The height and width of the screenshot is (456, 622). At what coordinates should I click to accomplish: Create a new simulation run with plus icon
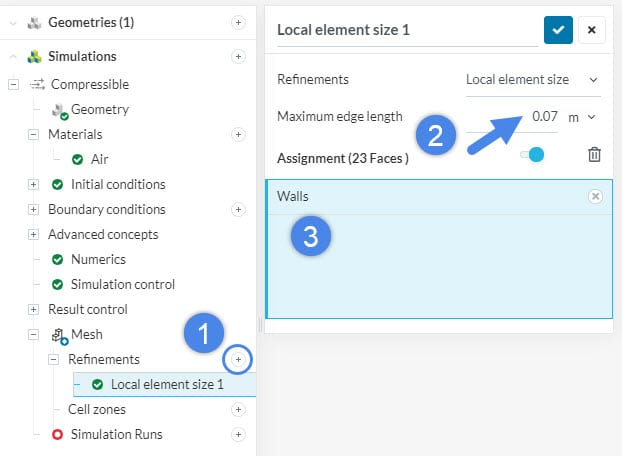coord(238,435)
